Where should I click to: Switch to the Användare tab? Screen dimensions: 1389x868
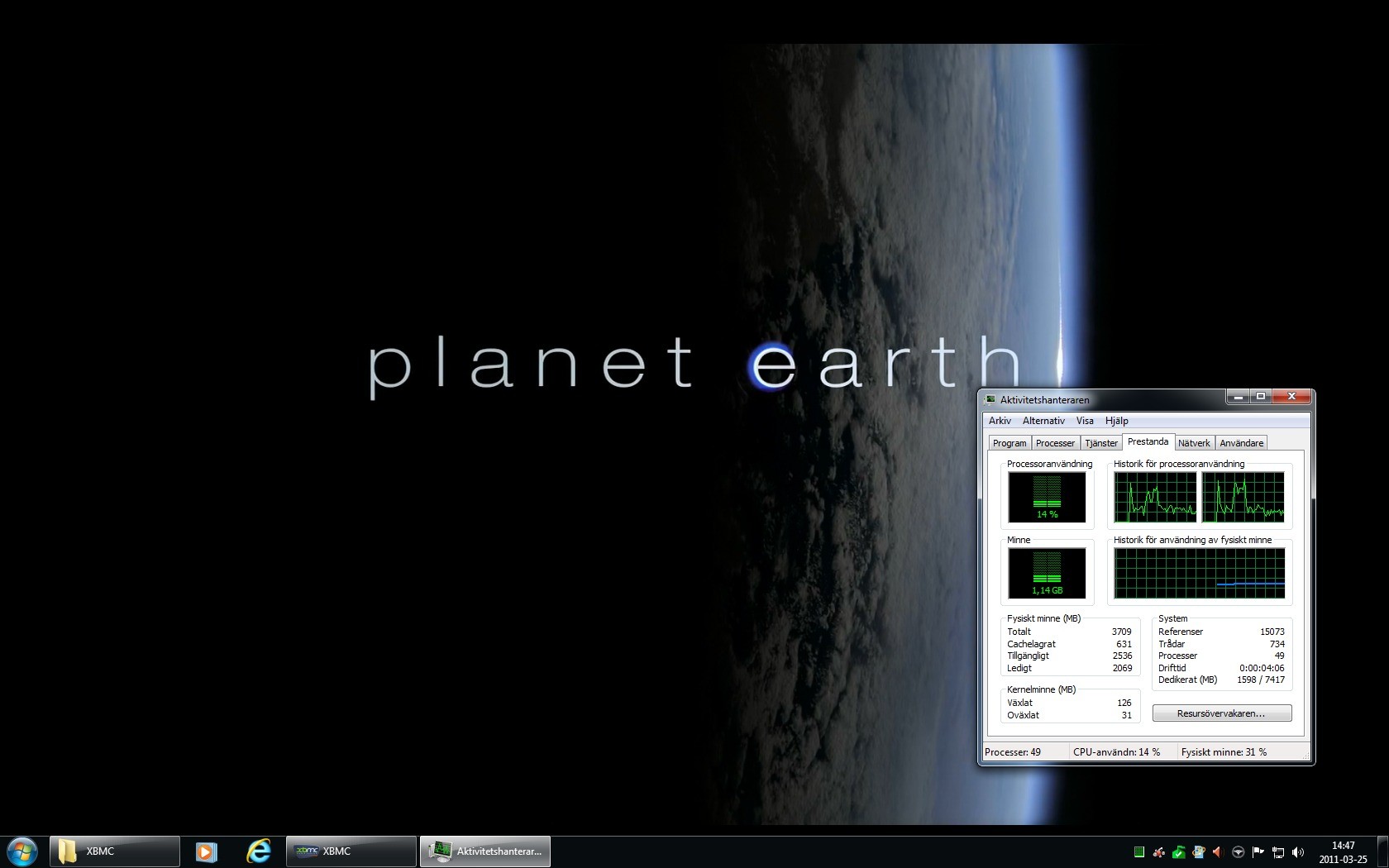tap(1241, 443)
